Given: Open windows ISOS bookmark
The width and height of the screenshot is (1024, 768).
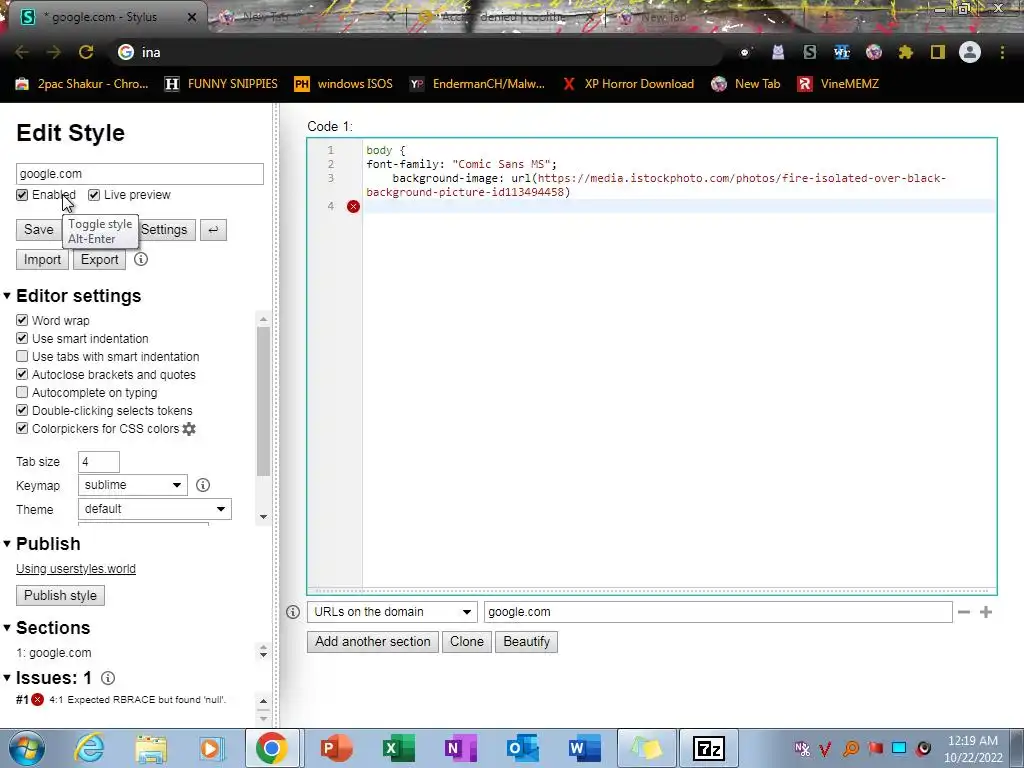Looking at the screenshot, I should pyautogui.click(x=344, y=84).
